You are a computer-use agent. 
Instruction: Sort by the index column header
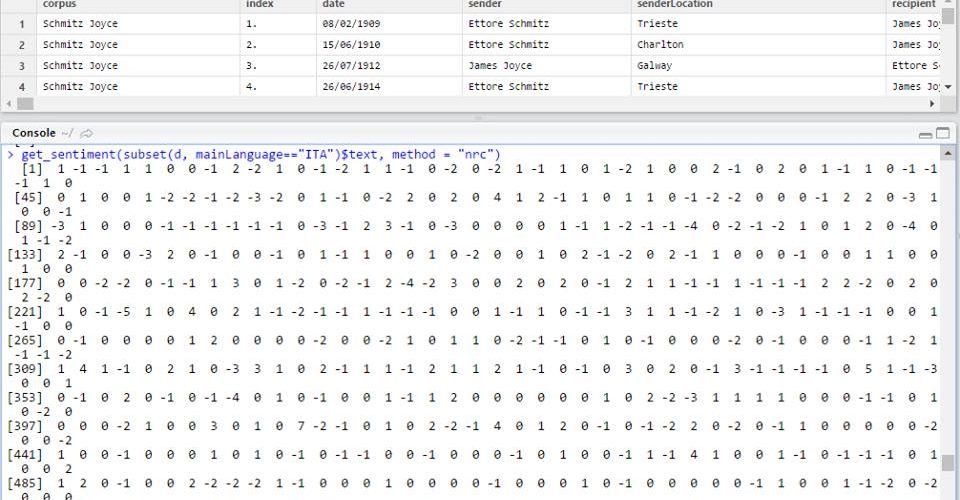(259, 5)
